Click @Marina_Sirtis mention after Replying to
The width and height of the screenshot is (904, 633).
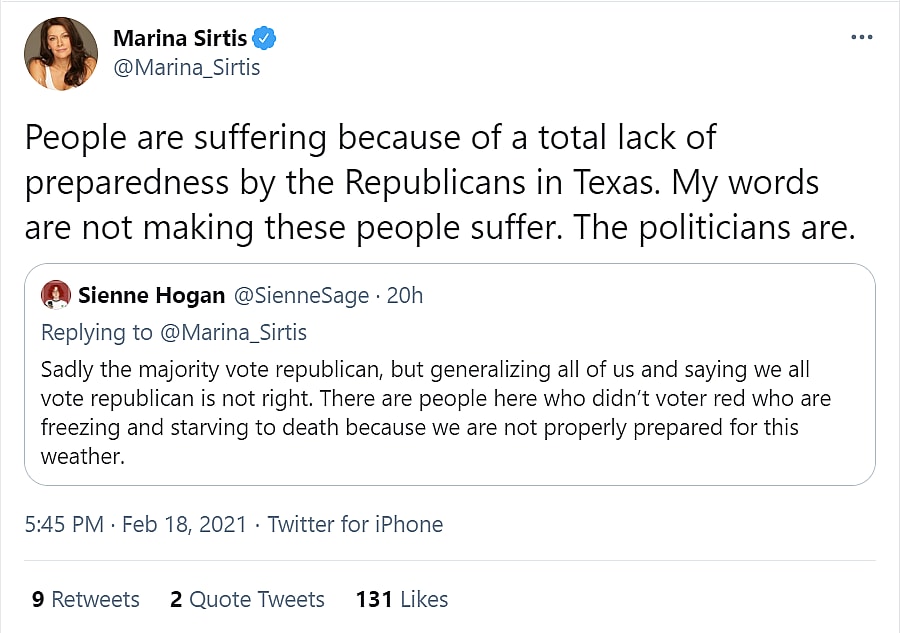[x=233, y=332]
